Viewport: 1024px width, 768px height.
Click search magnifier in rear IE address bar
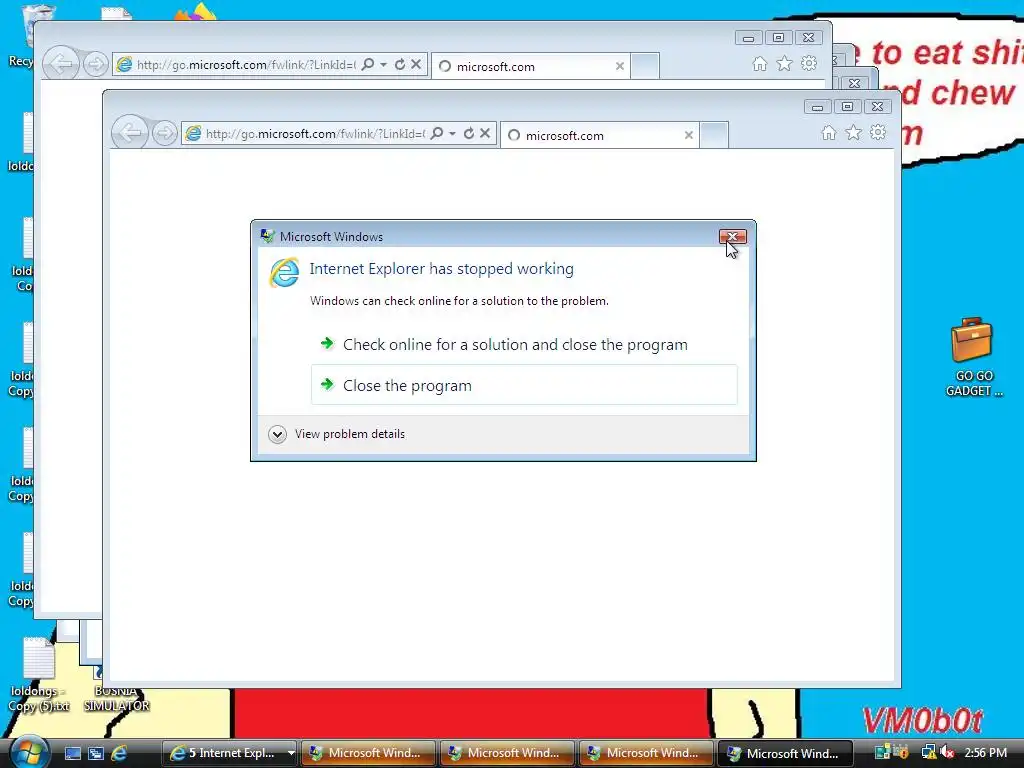tap(368, 64)
